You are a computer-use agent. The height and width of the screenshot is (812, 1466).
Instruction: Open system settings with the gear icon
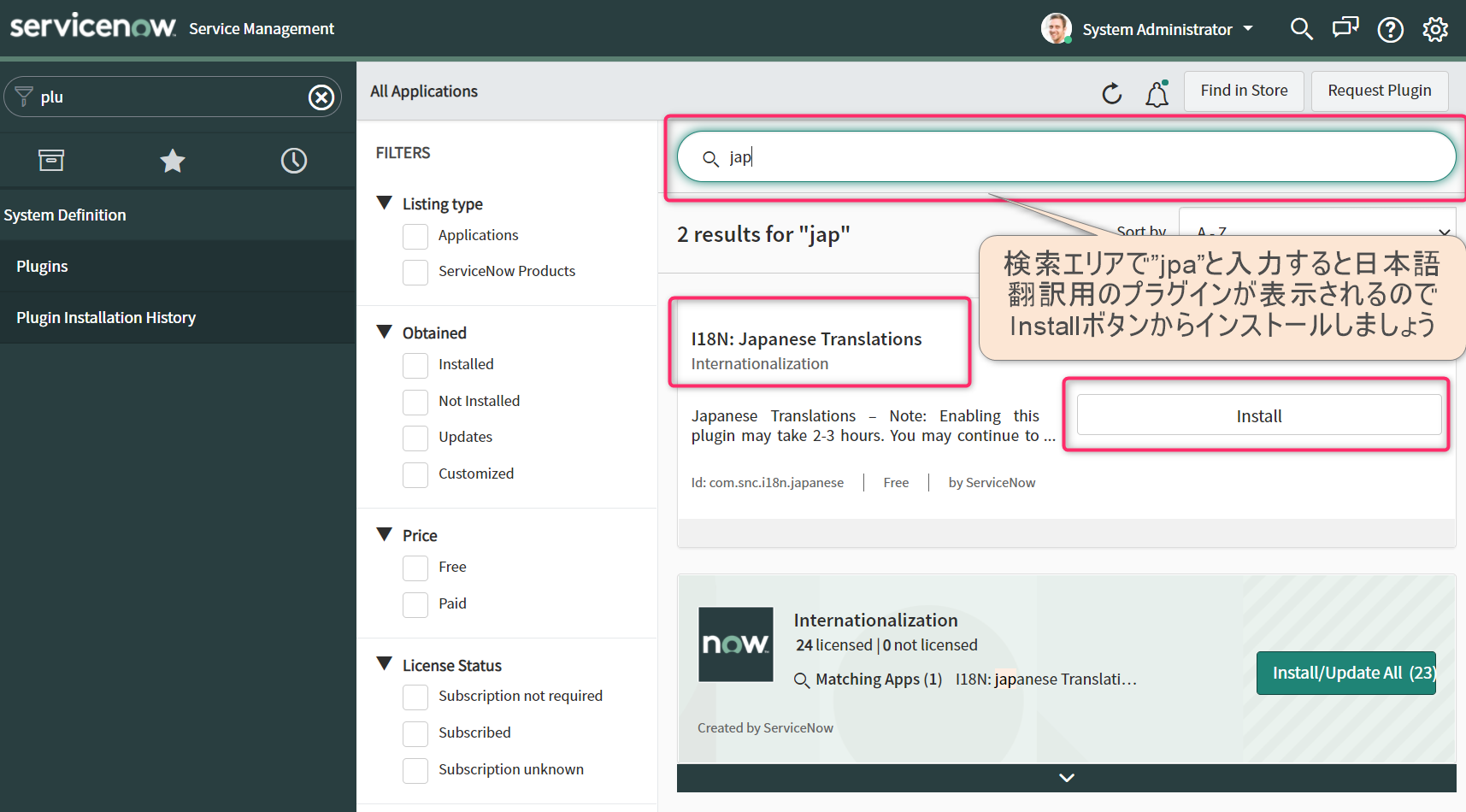1435,28
